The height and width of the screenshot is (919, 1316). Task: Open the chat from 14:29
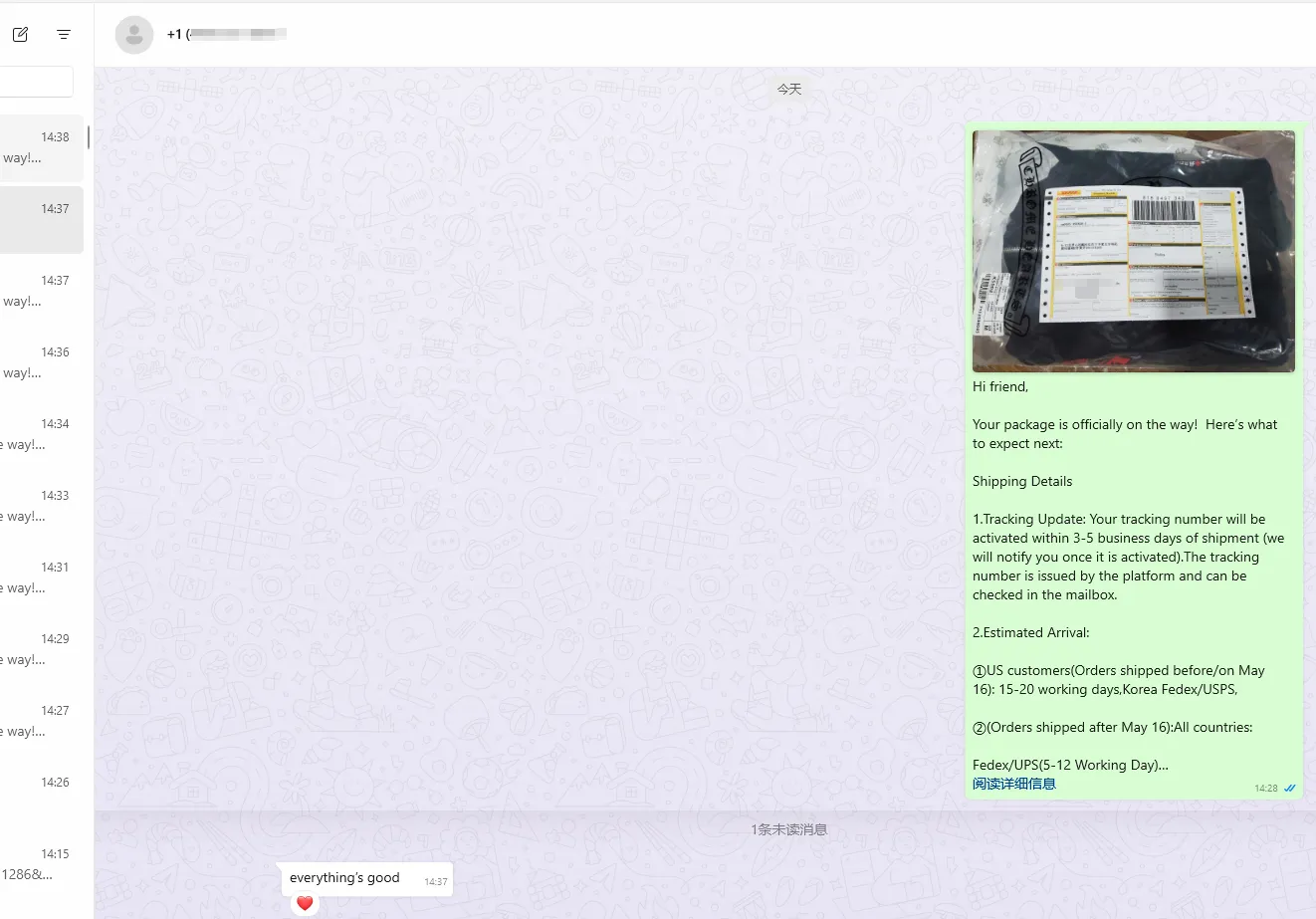41,649
